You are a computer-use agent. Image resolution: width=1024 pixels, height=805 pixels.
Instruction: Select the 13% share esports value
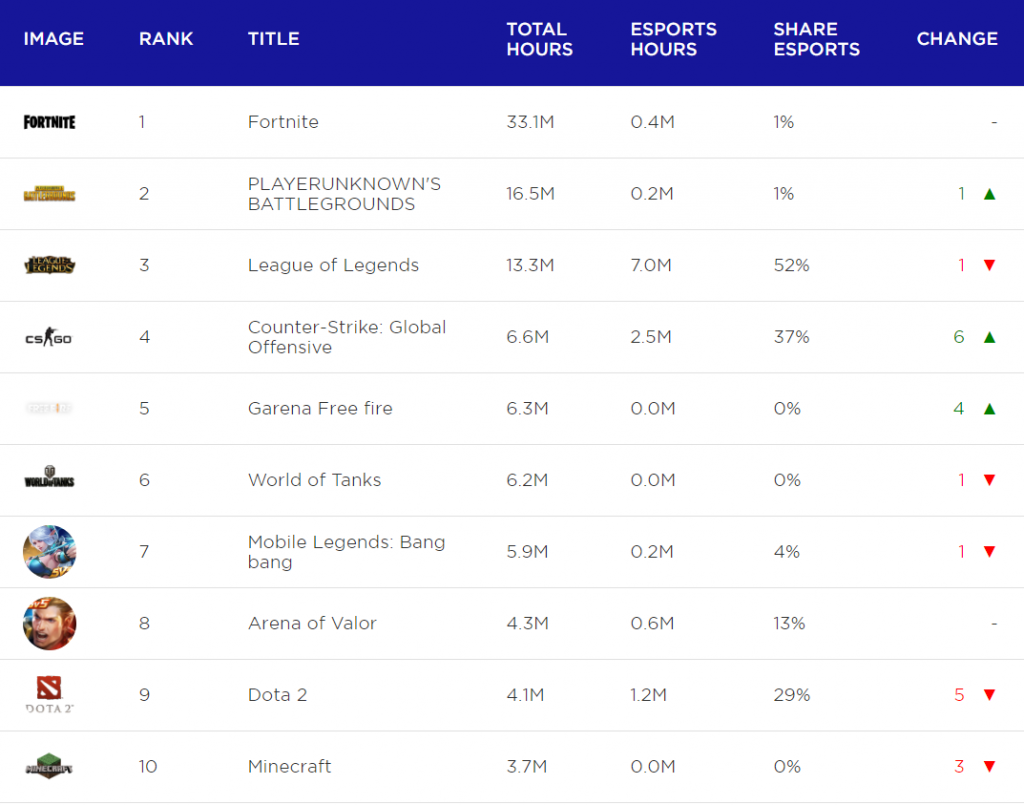[x=789, y=623]
